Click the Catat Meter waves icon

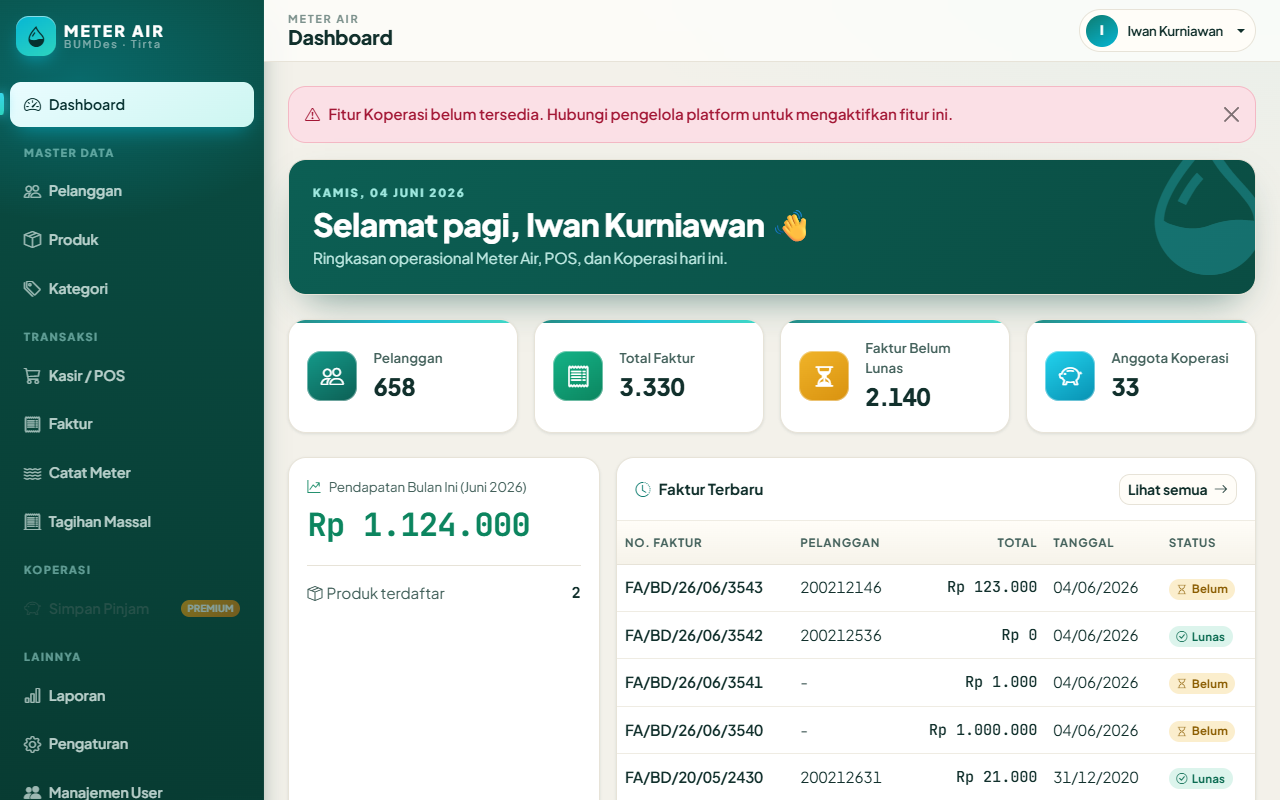(32, 473)
